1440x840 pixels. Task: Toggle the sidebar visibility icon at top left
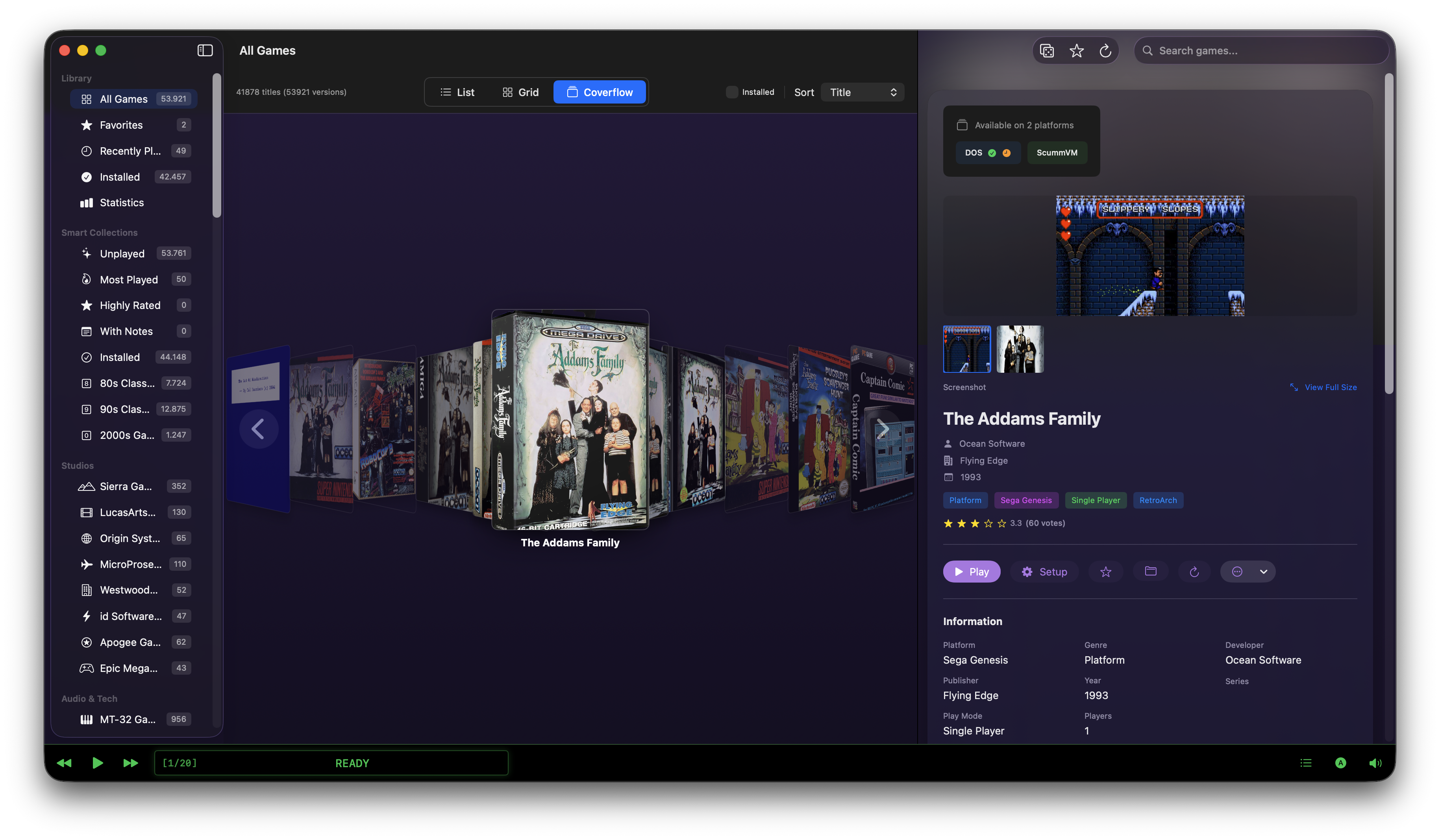pos(205,50)
